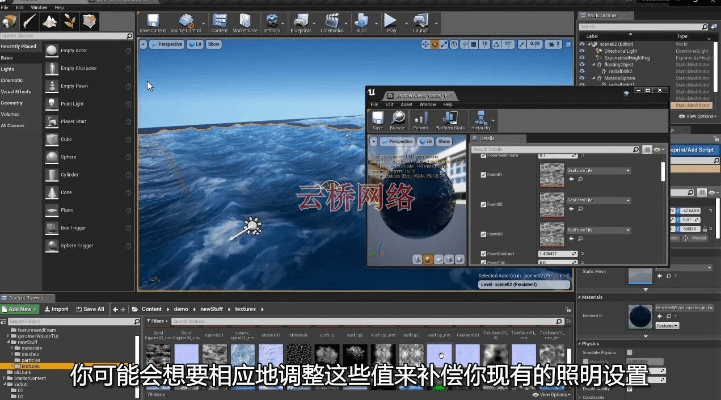Open the Foam01 texture dropdown
This screenshot has width=721, height=400.
click(598, 171)
